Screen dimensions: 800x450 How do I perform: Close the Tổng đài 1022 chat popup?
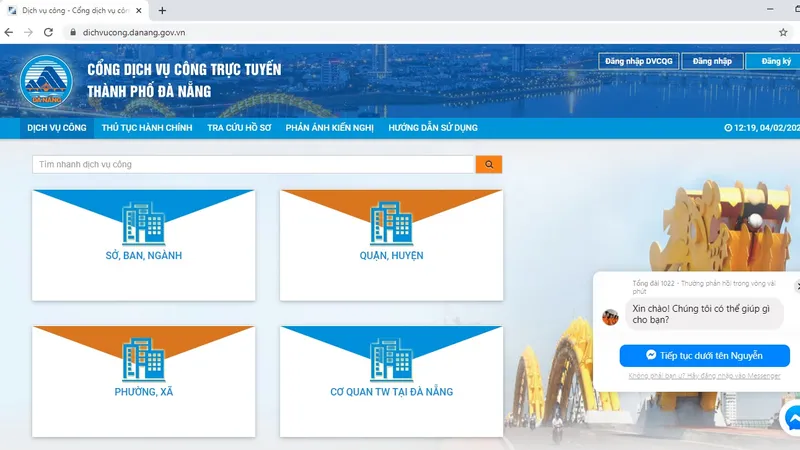(797, 286)
